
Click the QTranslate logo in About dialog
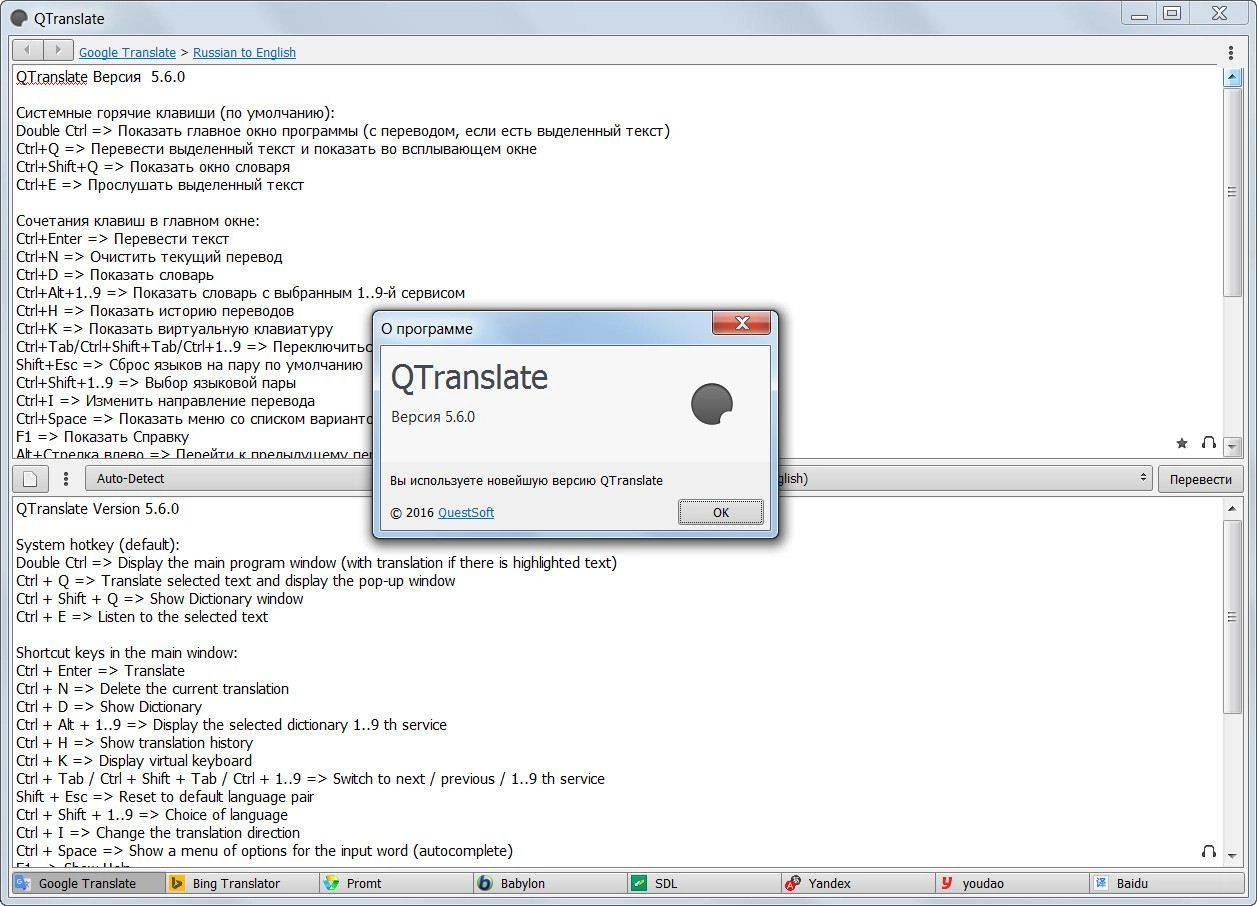click(x=712, y=404)
